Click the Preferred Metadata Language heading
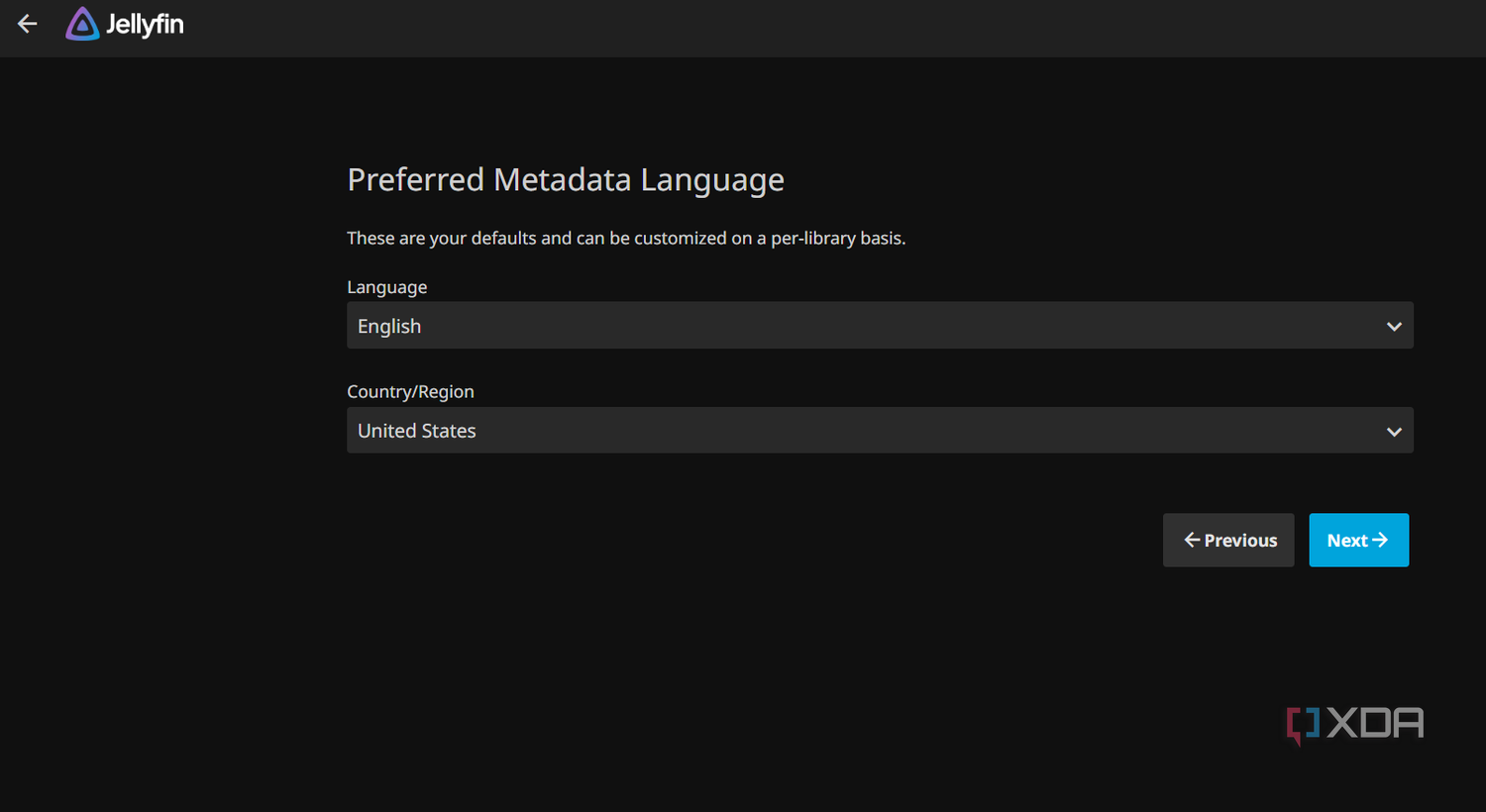The width and height of the screenshot is (1486, 812). 566,180
